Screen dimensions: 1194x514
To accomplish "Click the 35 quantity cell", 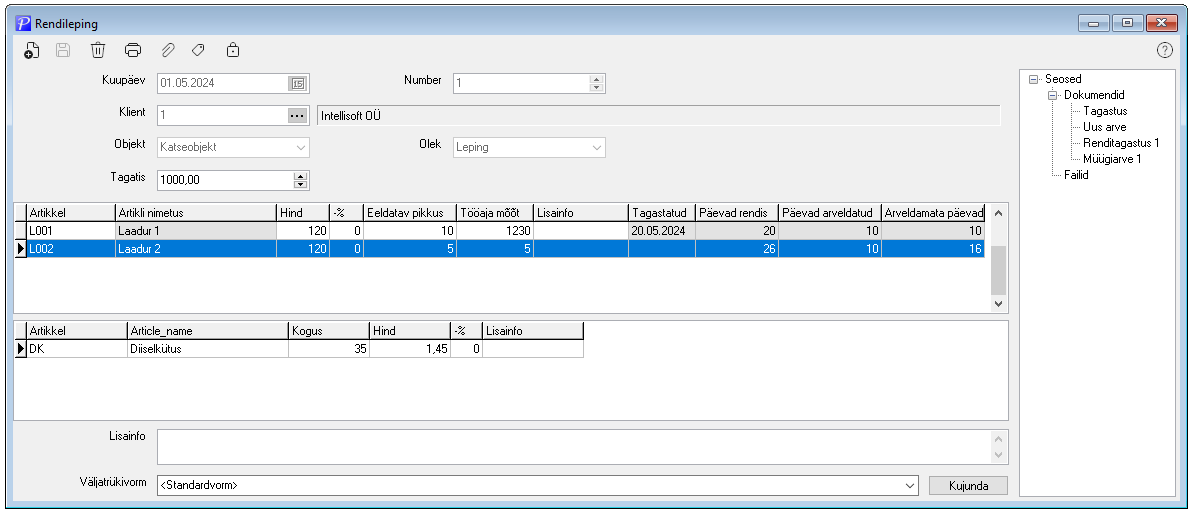I will [328, 349].
